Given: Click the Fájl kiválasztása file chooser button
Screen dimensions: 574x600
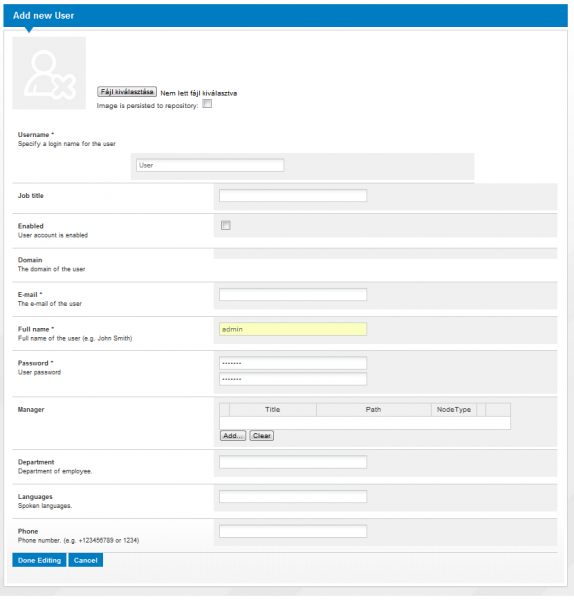Looking at the screenshot, I should point(127,92).
